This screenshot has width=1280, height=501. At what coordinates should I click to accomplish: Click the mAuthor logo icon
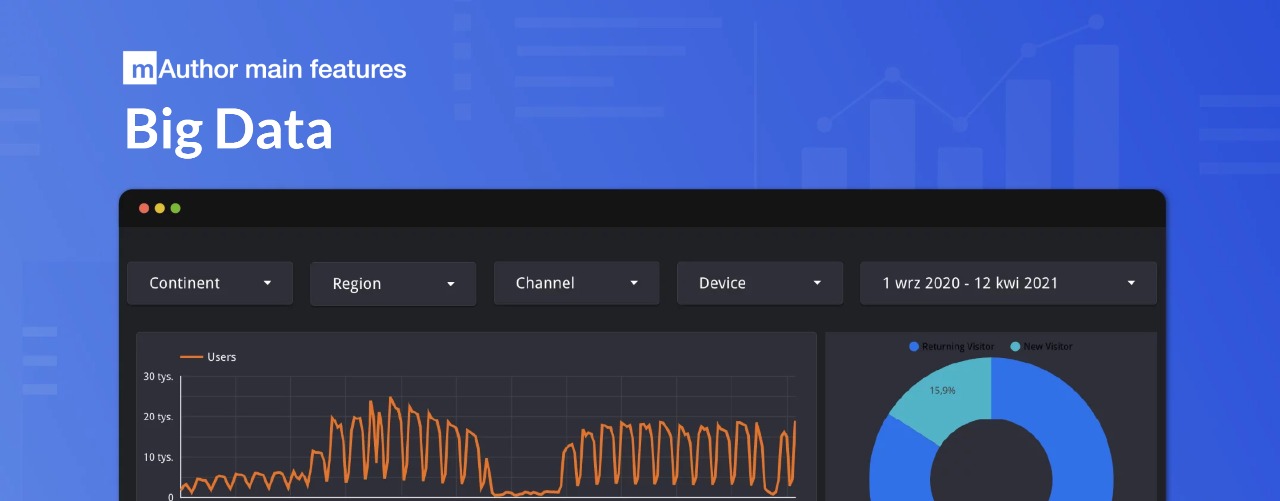140,68
